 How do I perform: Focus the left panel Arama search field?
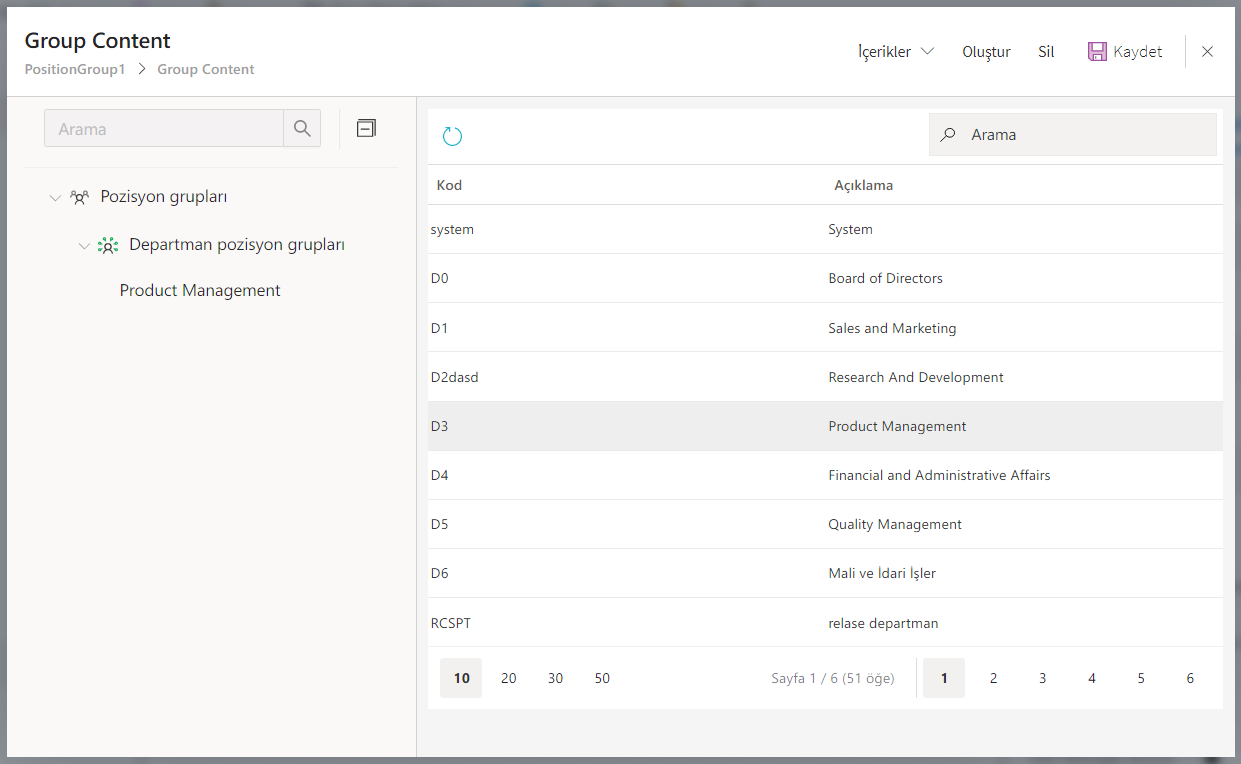coord(164,129)
